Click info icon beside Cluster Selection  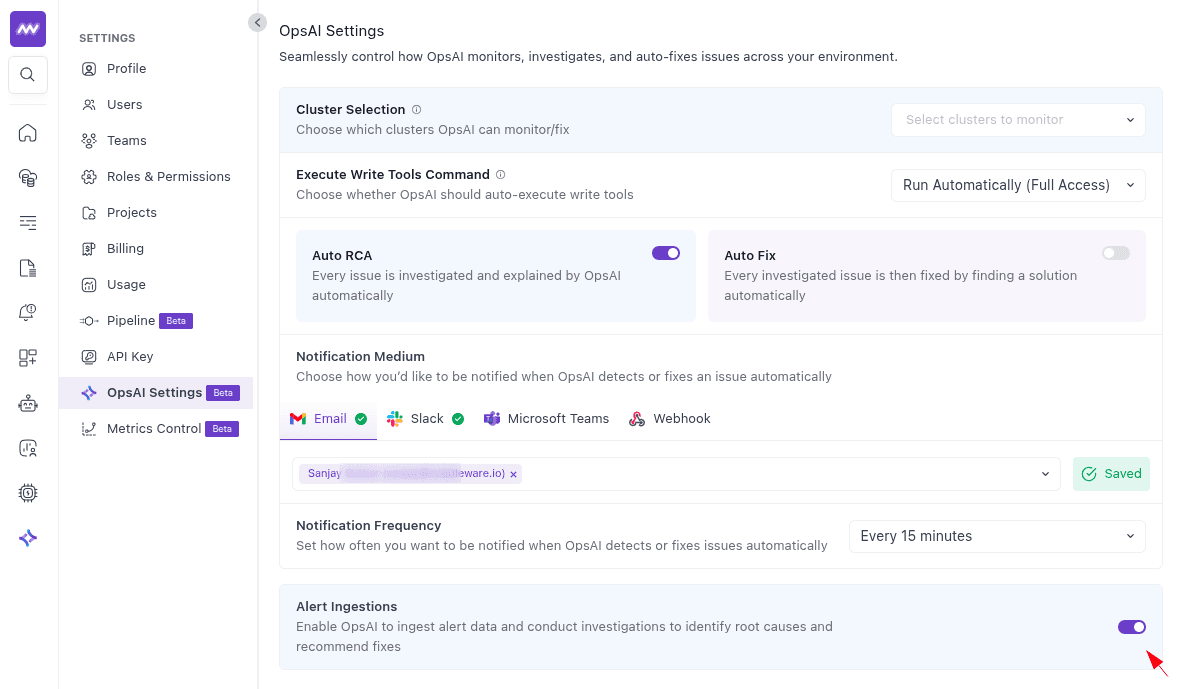coord(417,110)
